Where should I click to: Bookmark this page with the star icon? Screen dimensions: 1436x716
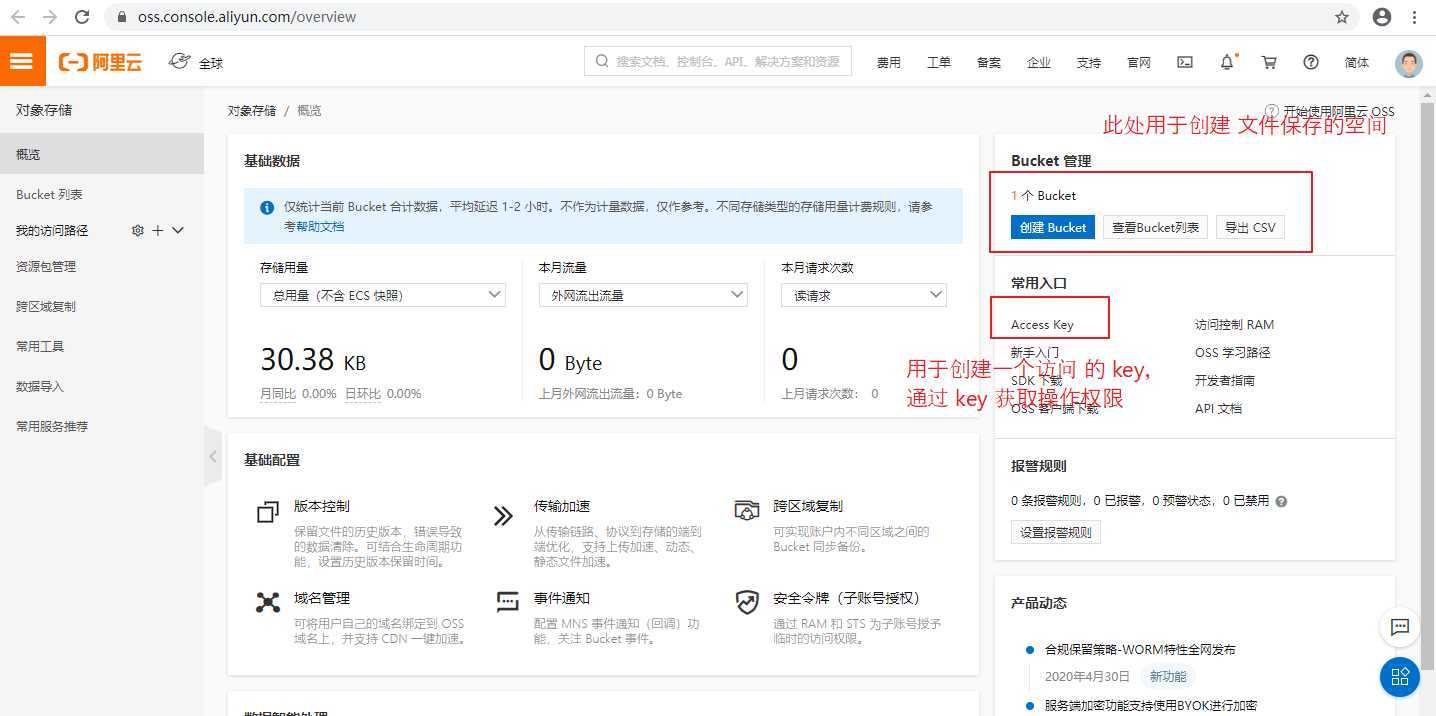pyautogui.click(x=1342, y=17)
